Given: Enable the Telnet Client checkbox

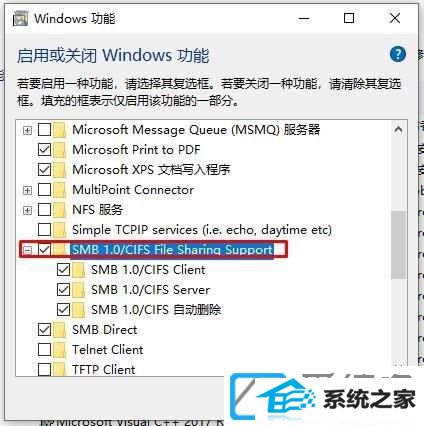Looking at the screenshot, I should point(44,350).
